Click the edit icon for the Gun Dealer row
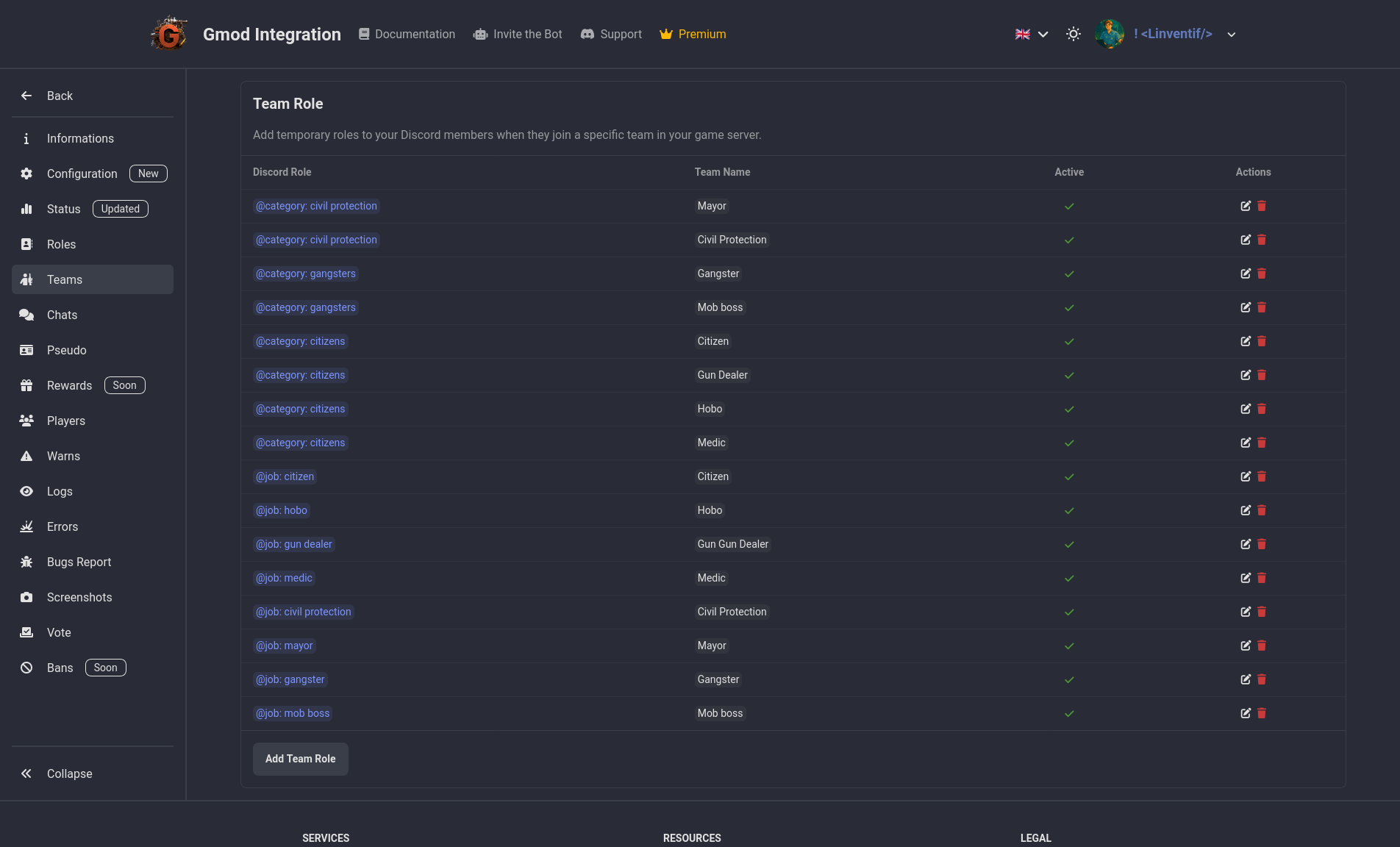The height and width of the screenshot is (847, 1400). [x=1245, y=375]
